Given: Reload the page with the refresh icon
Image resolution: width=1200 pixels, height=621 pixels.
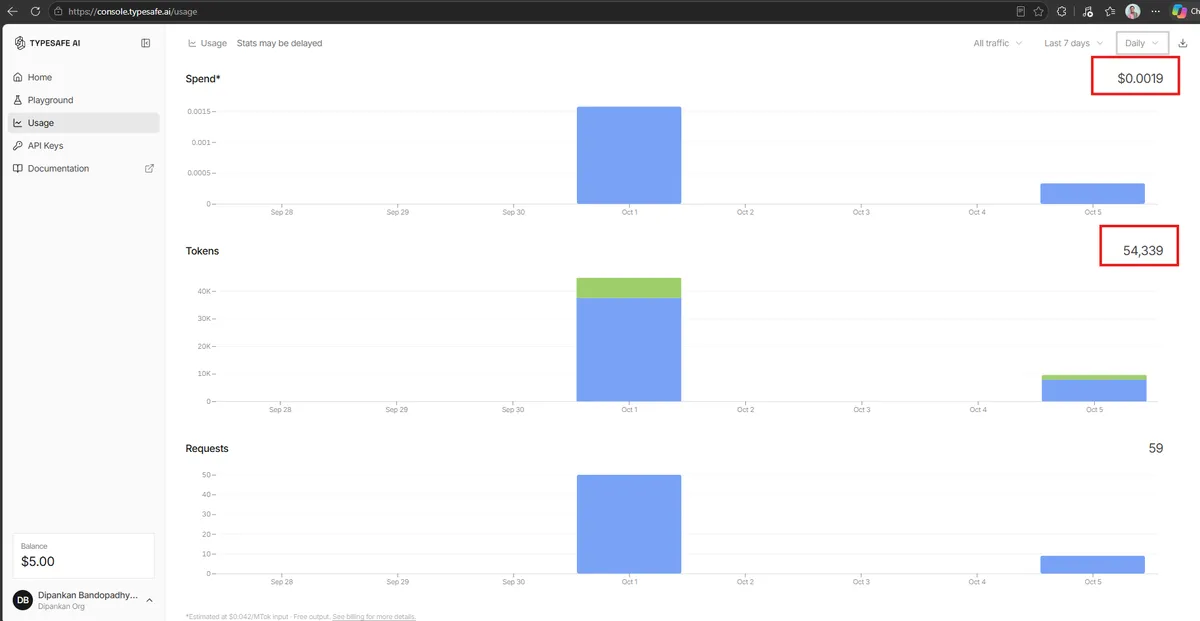Looking at the screenshot, I should coord(35,11).
